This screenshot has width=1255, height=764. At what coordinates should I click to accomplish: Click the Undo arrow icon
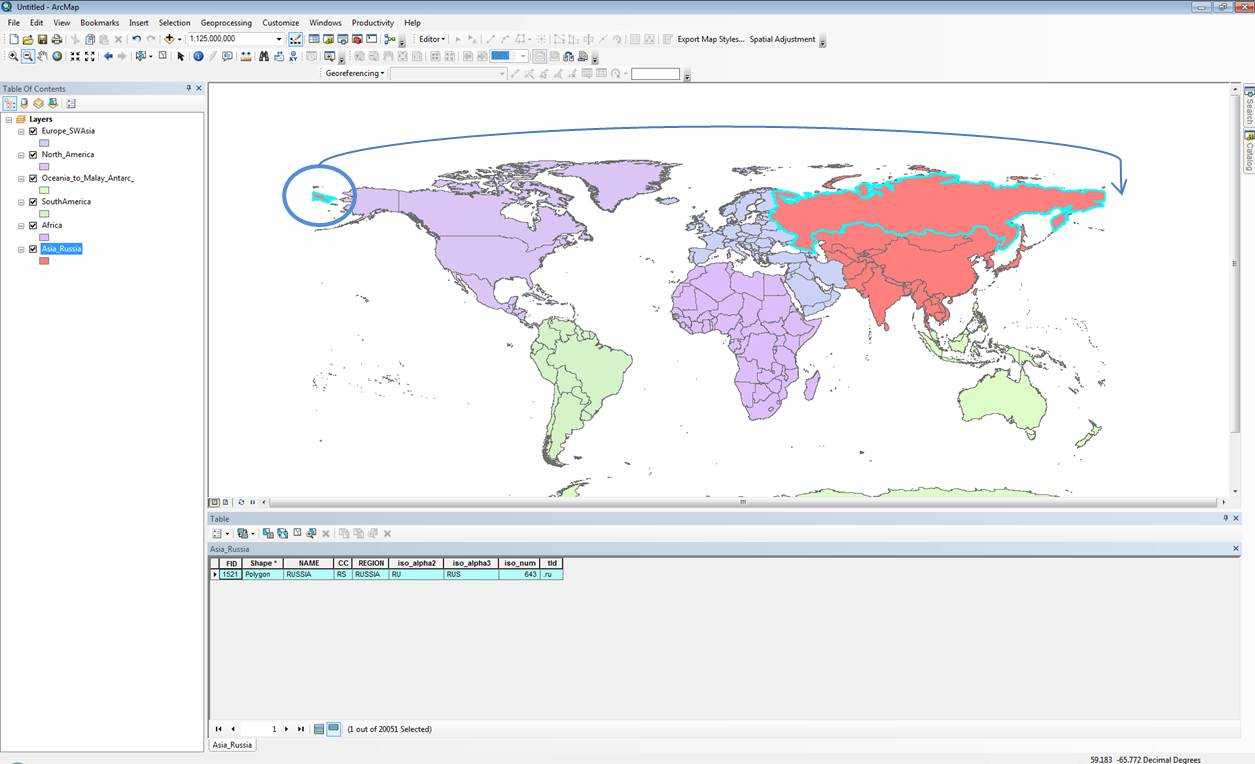(x=136, y=39)
